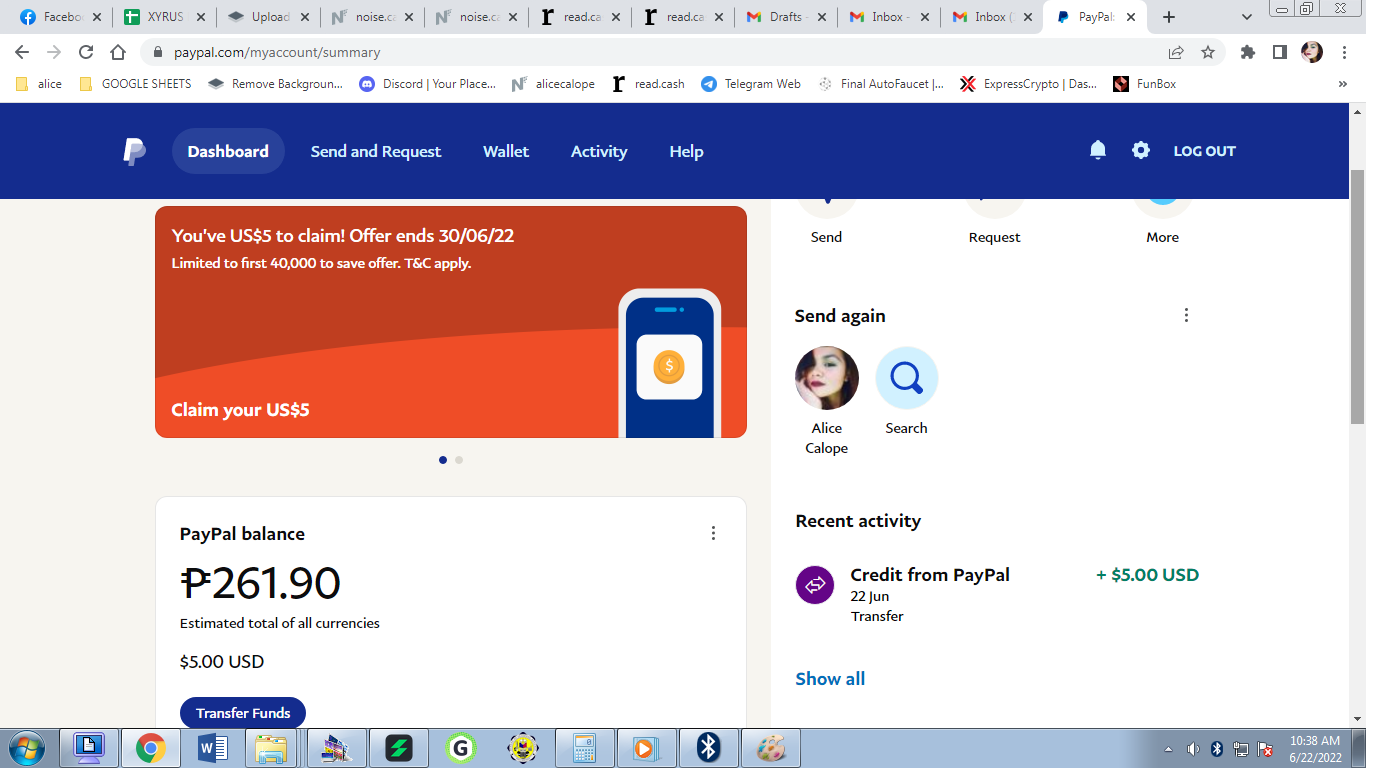Open a new browser tab
1384x784 pixels.
click(1169, 17)
